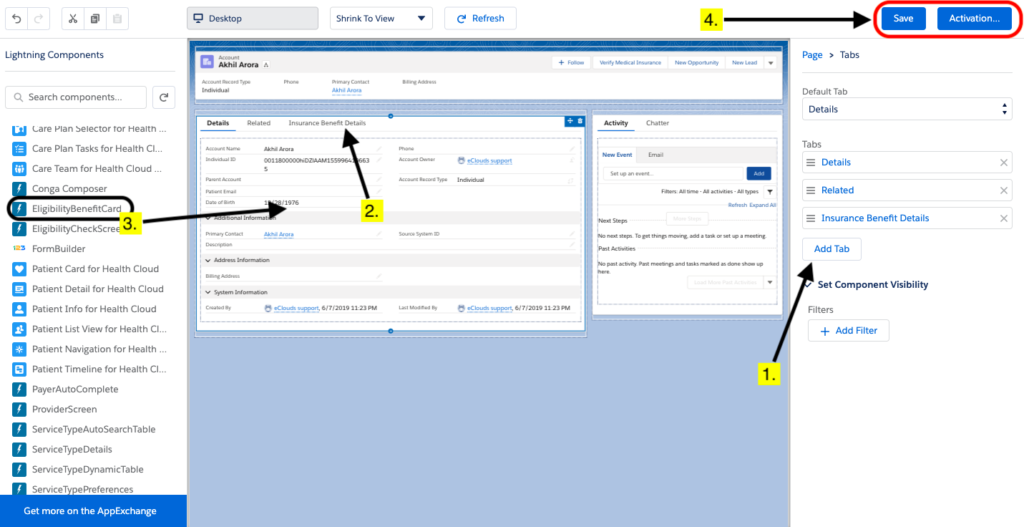The image size is (1024, 527).
Task: Click the Cut scissors icon
Action: [73, 19]
